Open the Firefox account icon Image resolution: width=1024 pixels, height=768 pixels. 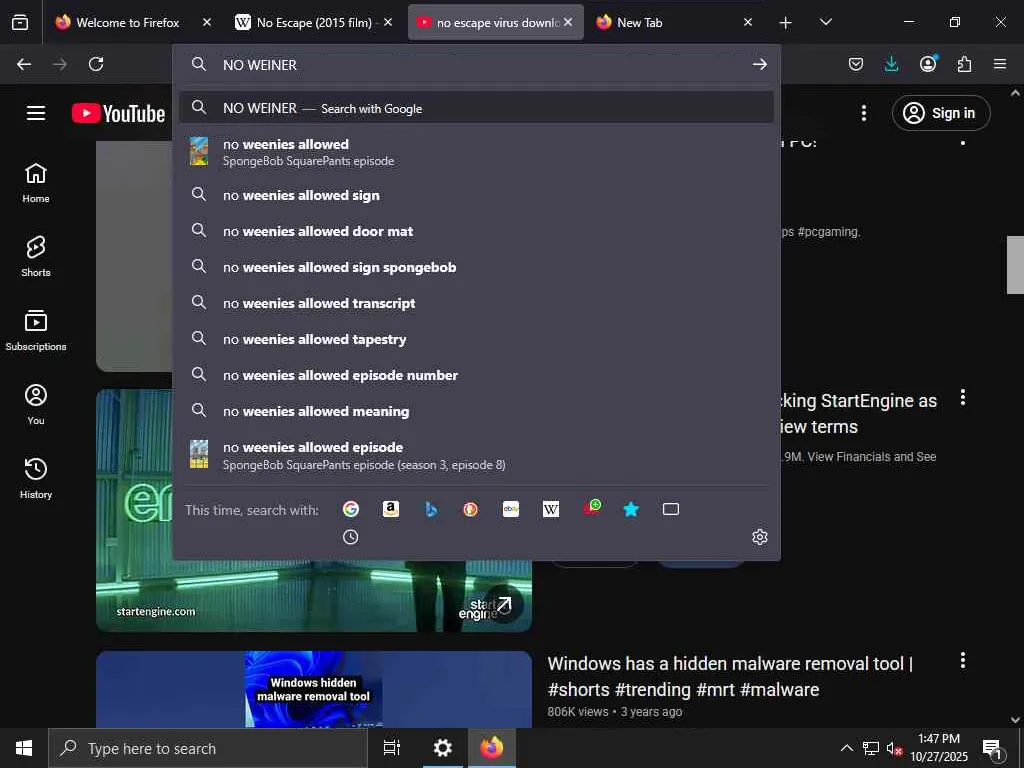pos(928,64)
